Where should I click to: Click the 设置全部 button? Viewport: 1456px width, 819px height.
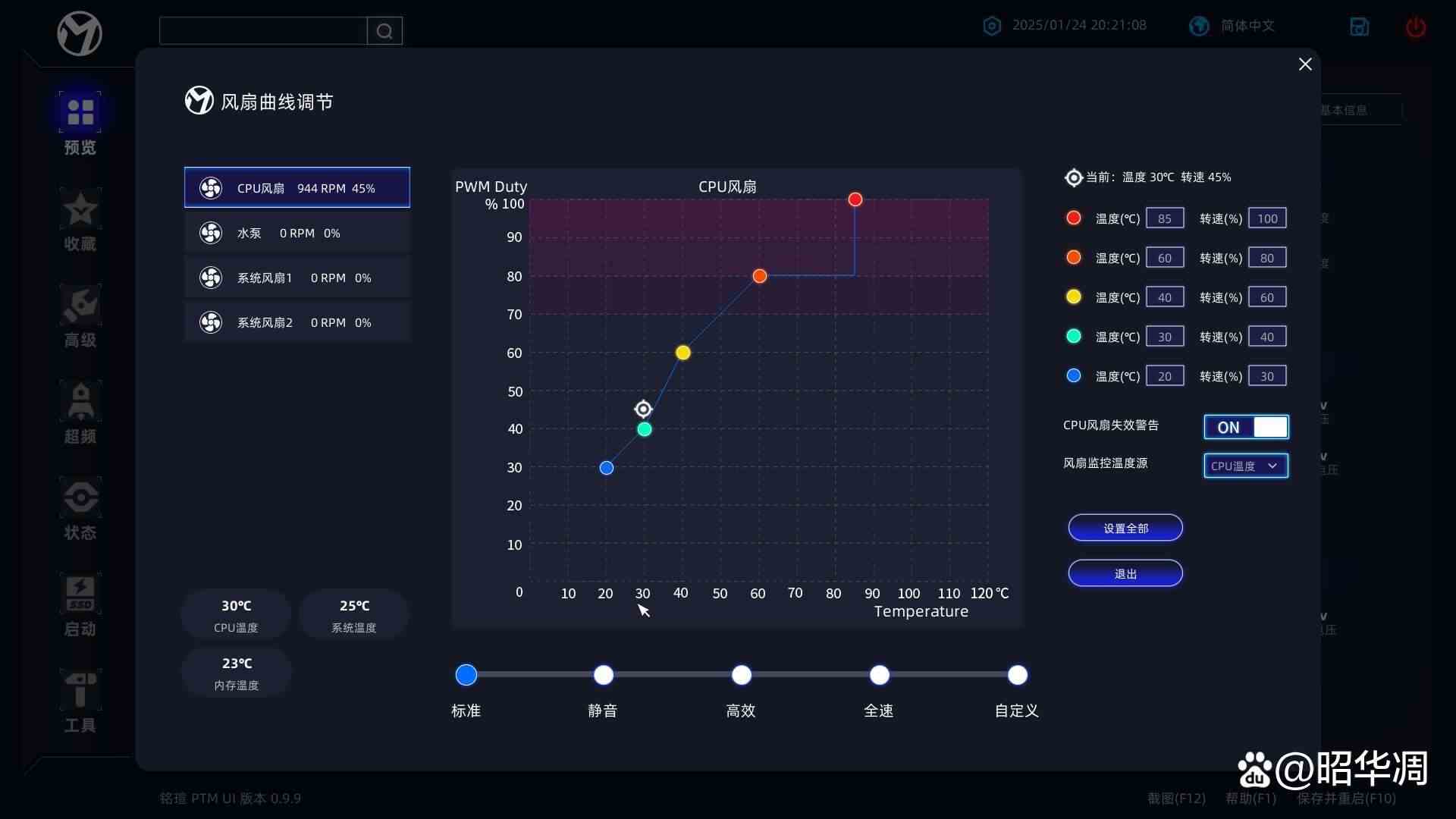point(1125,528)
